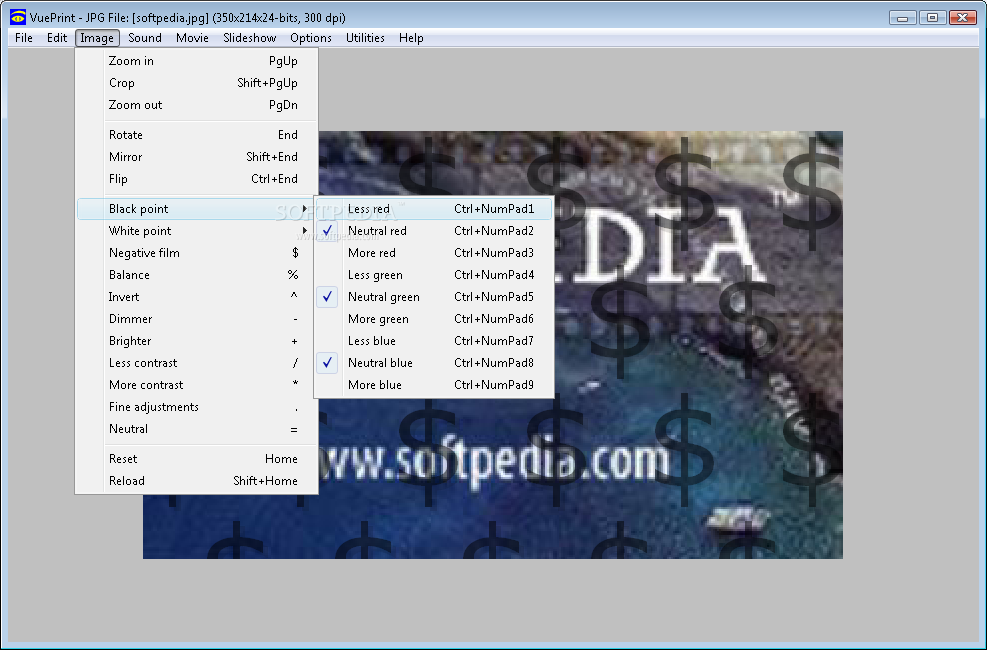
Task: Expand the Black point submenu
Action: [x=196, y=209]
